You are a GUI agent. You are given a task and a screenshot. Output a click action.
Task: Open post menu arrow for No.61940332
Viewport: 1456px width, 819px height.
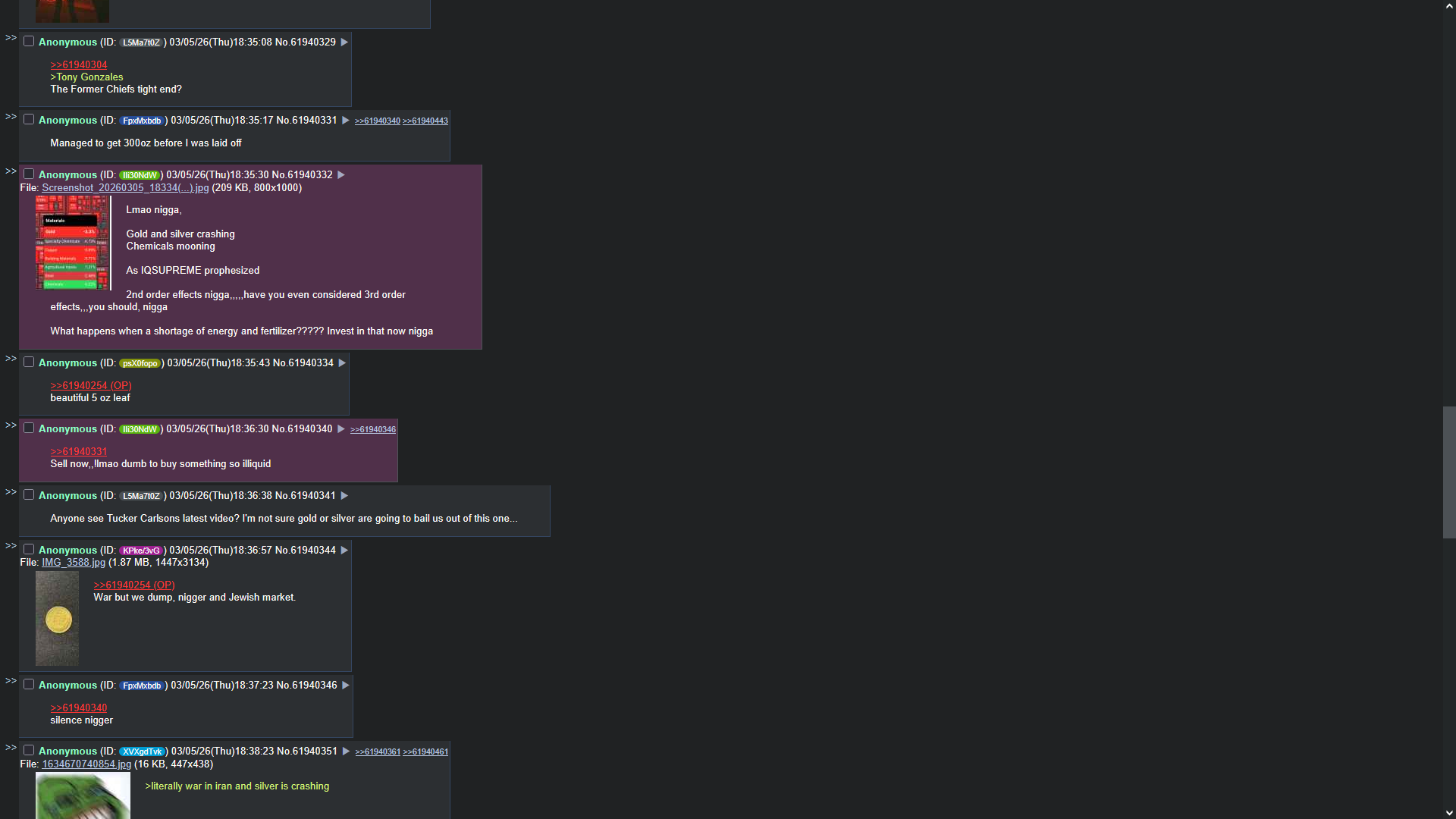(341, 175)
